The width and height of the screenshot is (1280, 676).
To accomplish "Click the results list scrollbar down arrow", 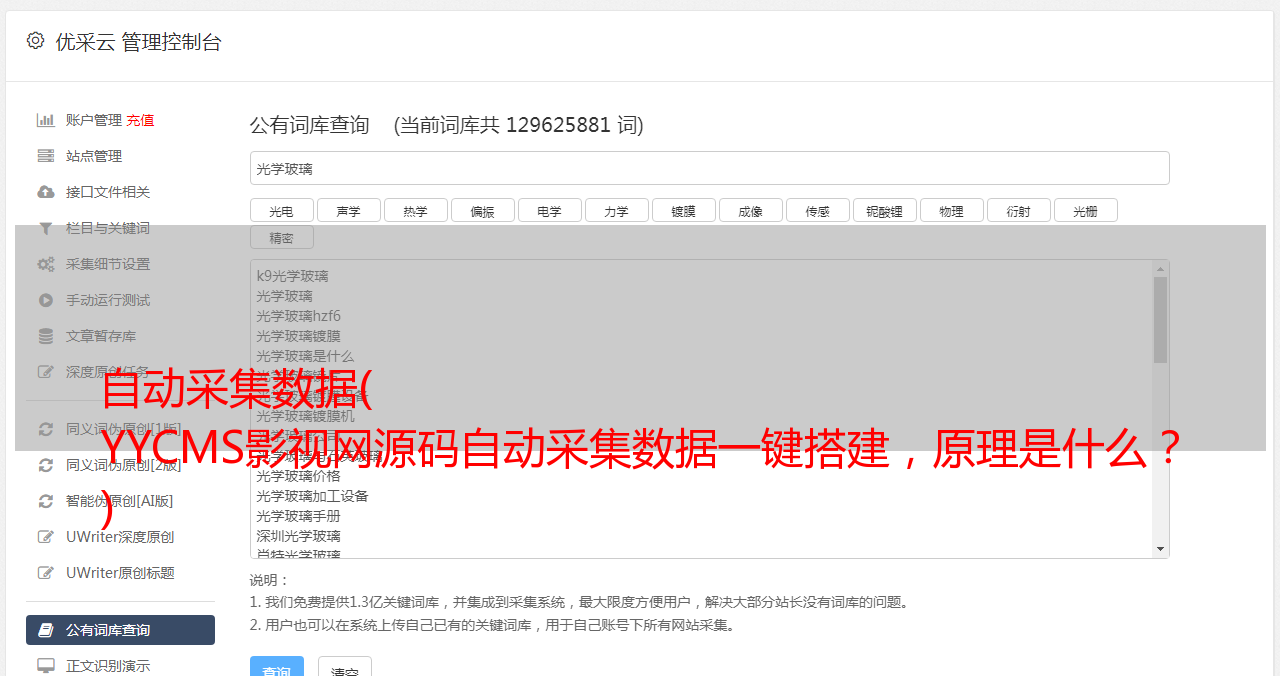I will (x=1160, y=549).
